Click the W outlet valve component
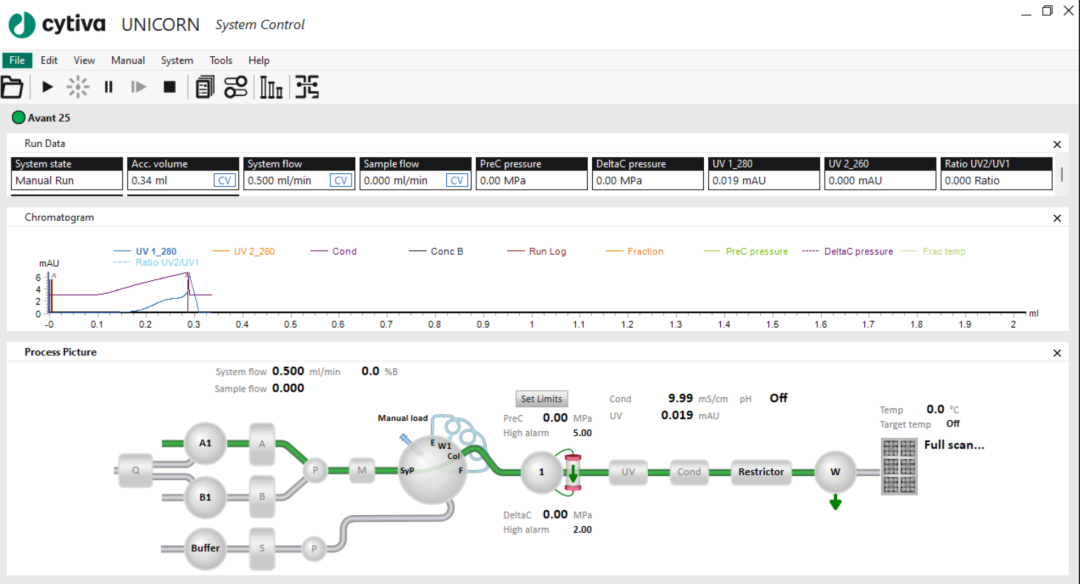This screenshot has height=584, width=1080. 835,472
